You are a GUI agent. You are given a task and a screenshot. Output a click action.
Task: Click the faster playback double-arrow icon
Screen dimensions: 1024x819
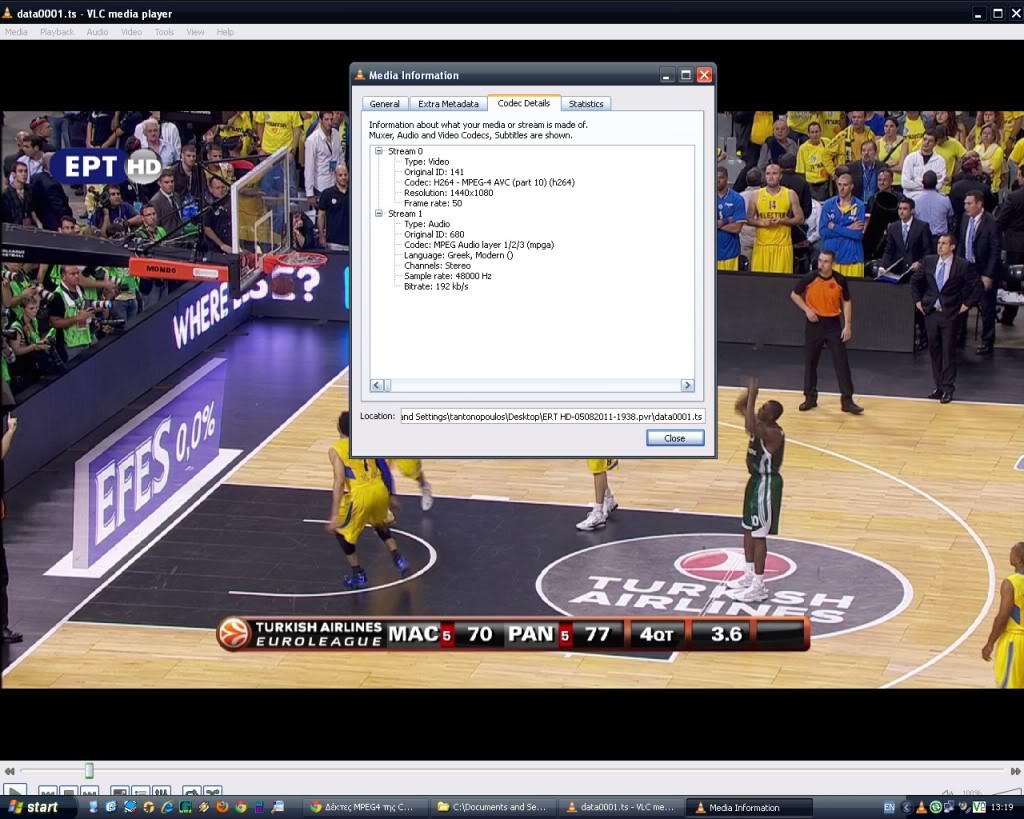[x=1014, y=771]
